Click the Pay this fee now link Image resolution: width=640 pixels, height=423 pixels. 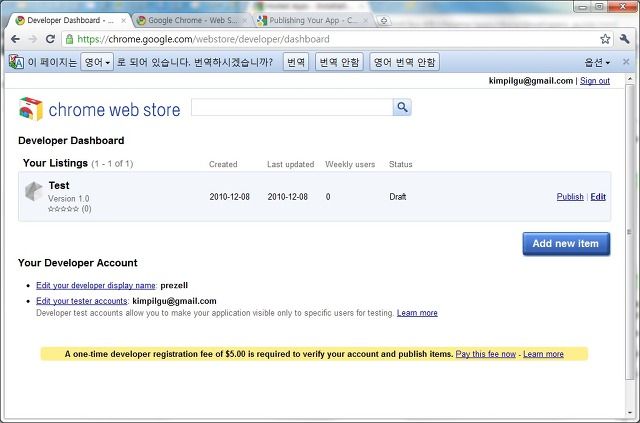(485, 354)
